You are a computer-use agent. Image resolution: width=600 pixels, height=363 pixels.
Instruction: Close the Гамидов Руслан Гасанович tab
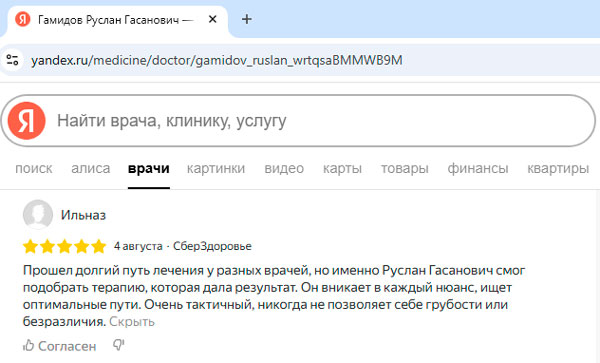click(212, 19)
